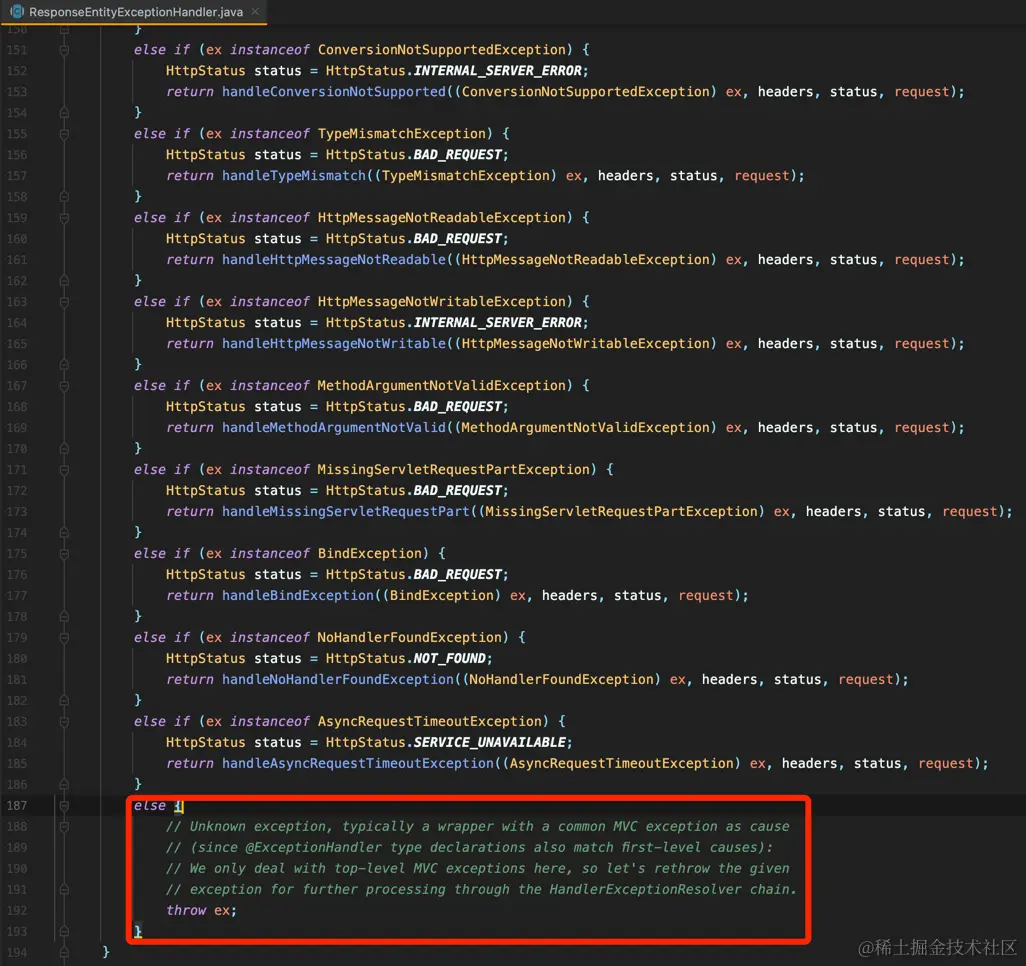This screenshot has width=1026, height=966.
Task: Click the gutter fold icon beside line 155
Action: tap(63, 133)
